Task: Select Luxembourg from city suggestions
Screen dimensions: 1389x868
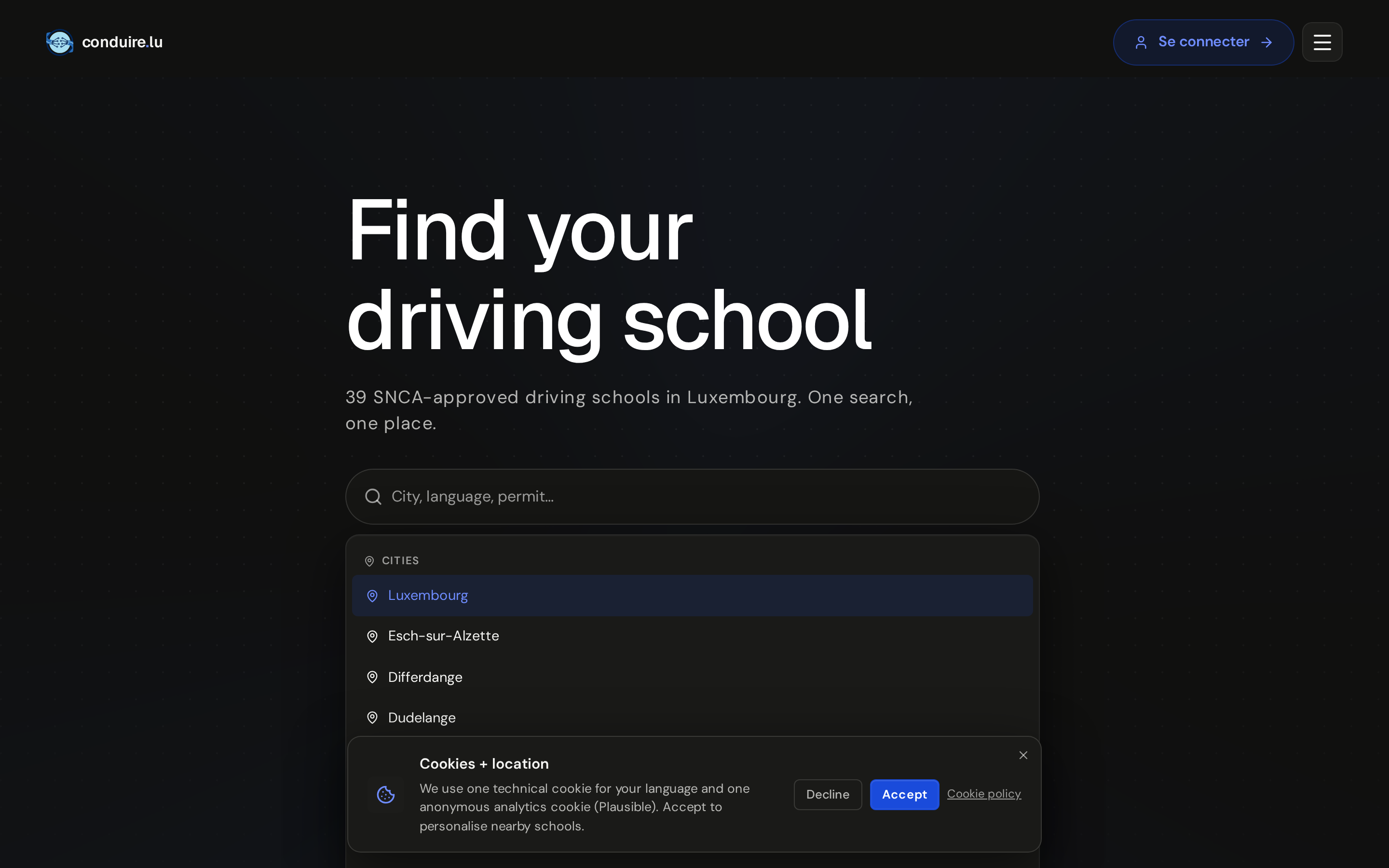Action: click(692, 596)
